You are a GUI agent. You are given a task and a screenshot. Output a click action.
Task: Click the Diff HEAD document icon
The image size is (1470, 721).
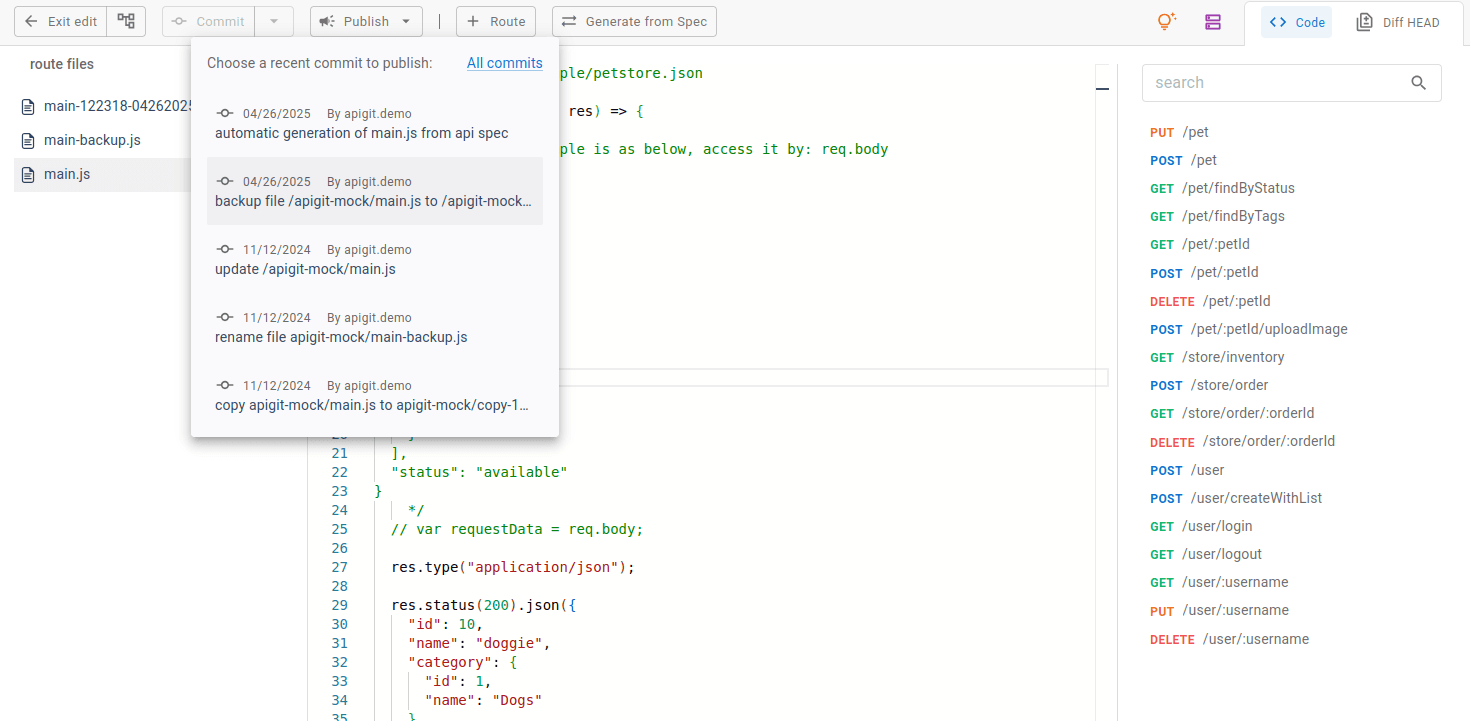[x=1365, y=22]
